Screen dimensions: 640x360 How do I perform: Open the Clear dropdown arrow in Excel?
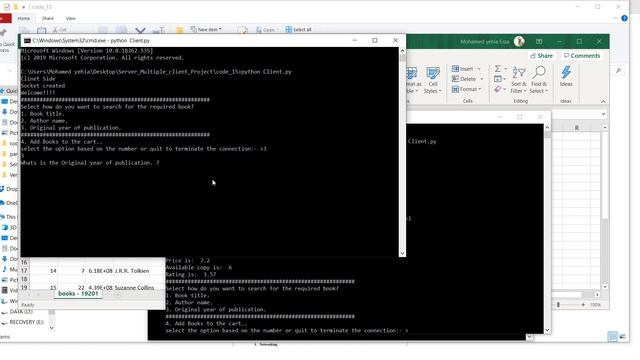[505, 89]
